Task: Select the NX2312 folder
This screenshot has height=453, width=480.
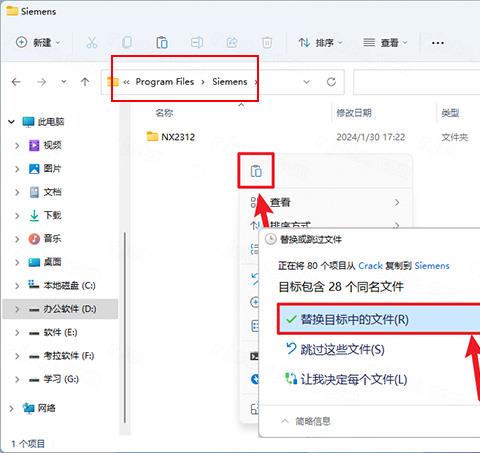Action: (171, 137)
